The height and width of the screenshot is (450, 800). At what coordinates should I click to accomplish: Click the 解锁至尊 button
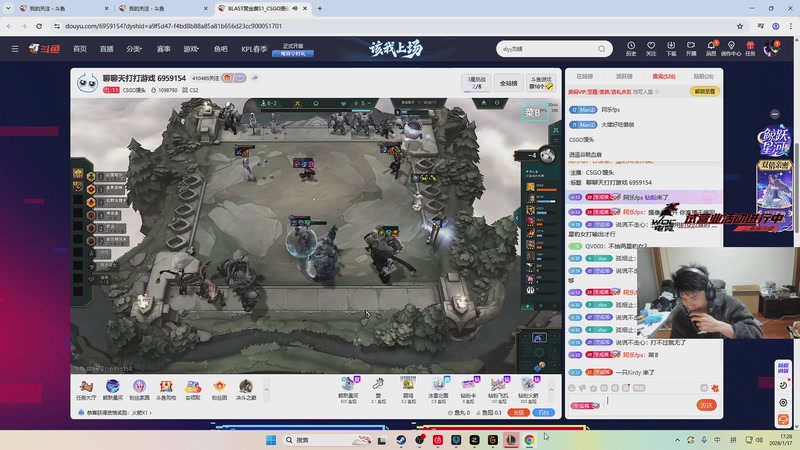coord(705,91)
